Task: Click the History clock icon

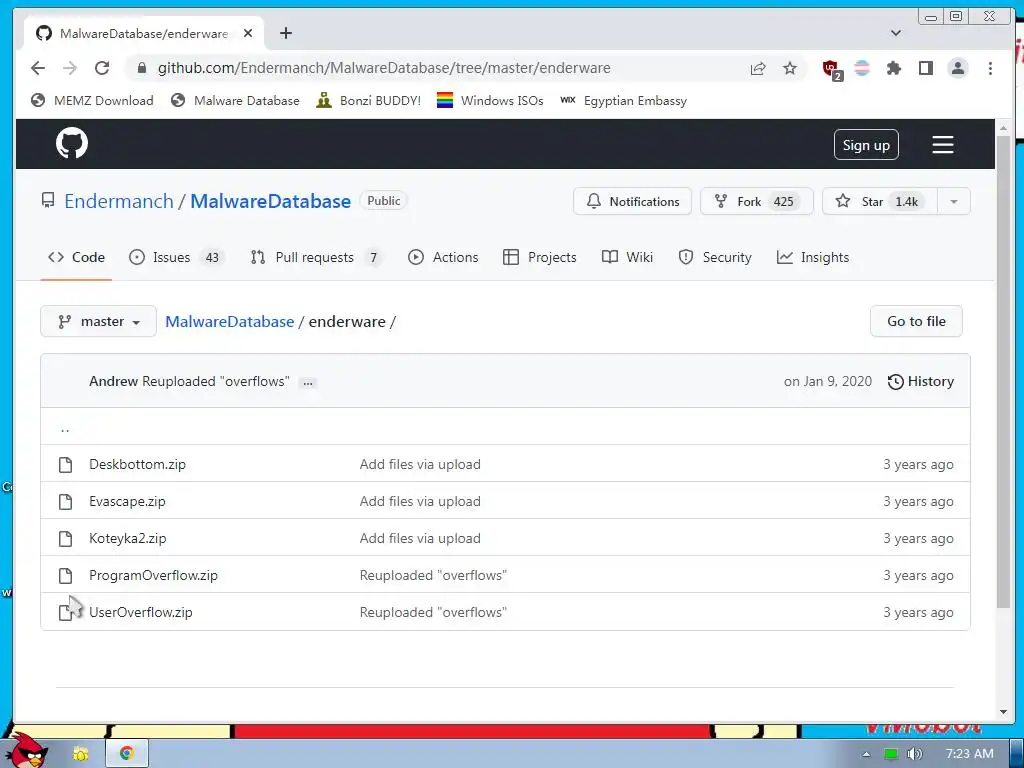Action: (895, 381)
